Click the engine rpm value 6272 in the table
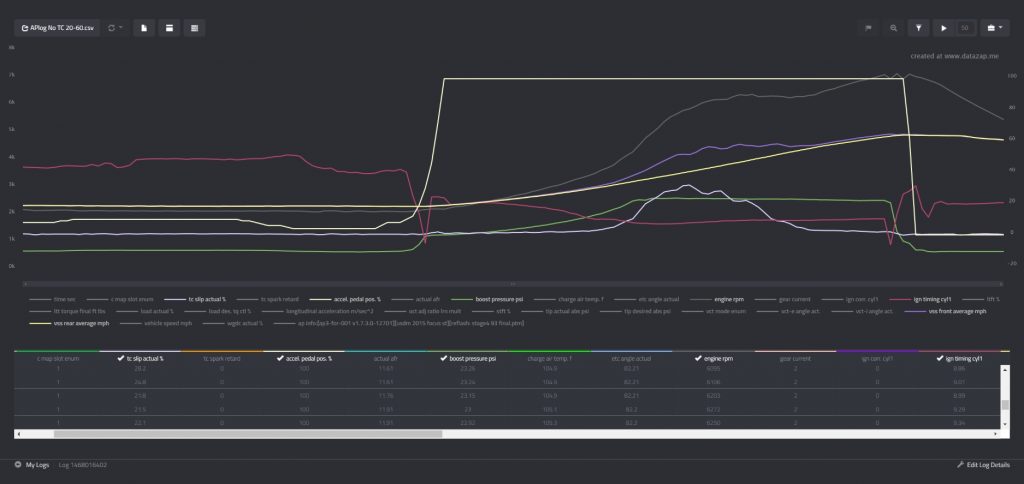 tap(713, 410)
